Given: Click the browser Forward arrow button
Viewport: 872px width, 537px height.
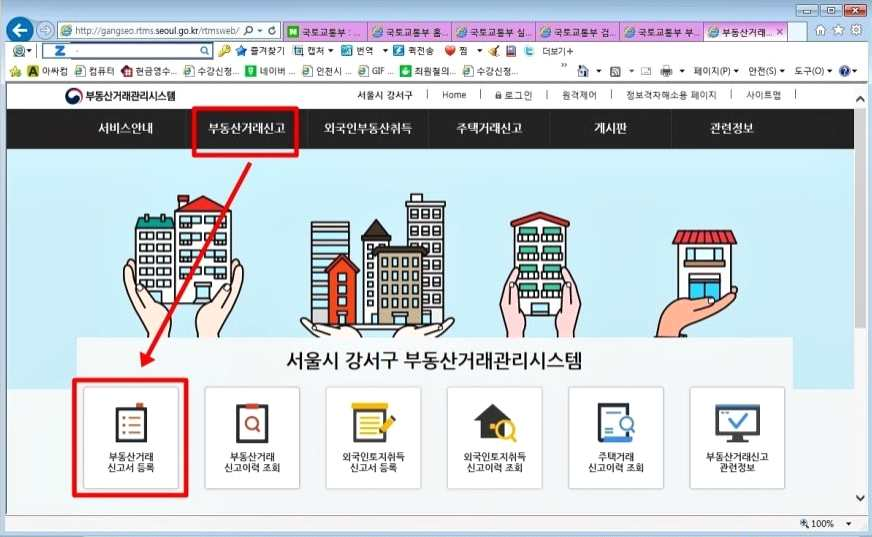Looking at the screenshot, I should point(46,30).
